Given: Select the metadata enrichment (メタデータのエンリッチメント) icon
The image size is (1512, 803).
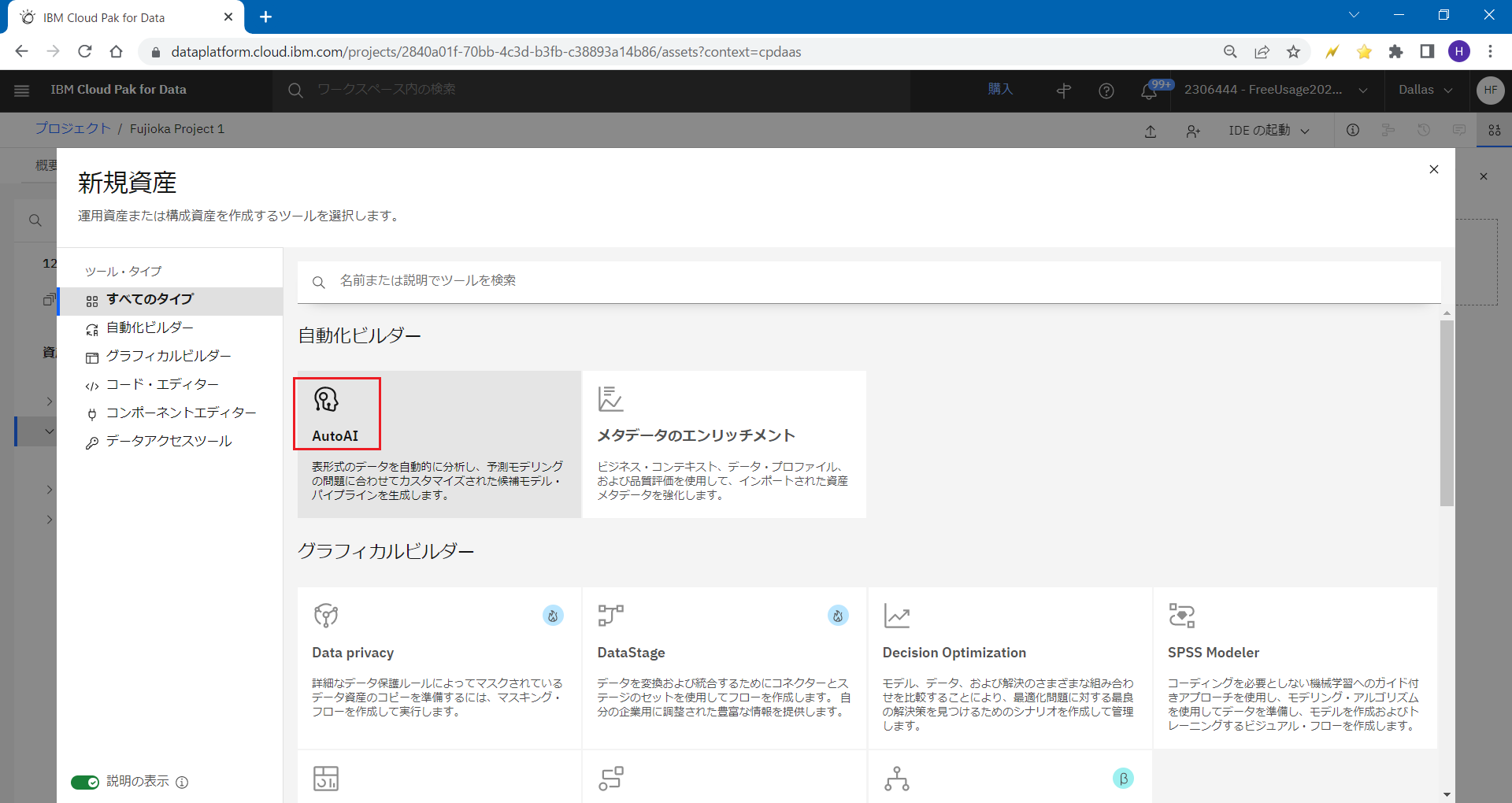Looking at the screenshot, I should (610, 398).
